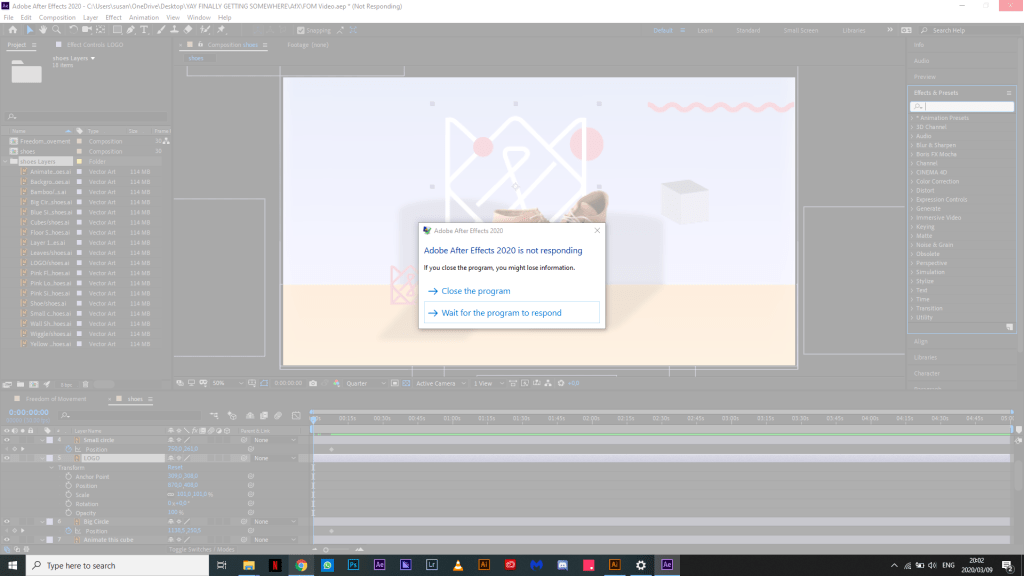Click the snapshot camera icon in viewer

(313, 383)
